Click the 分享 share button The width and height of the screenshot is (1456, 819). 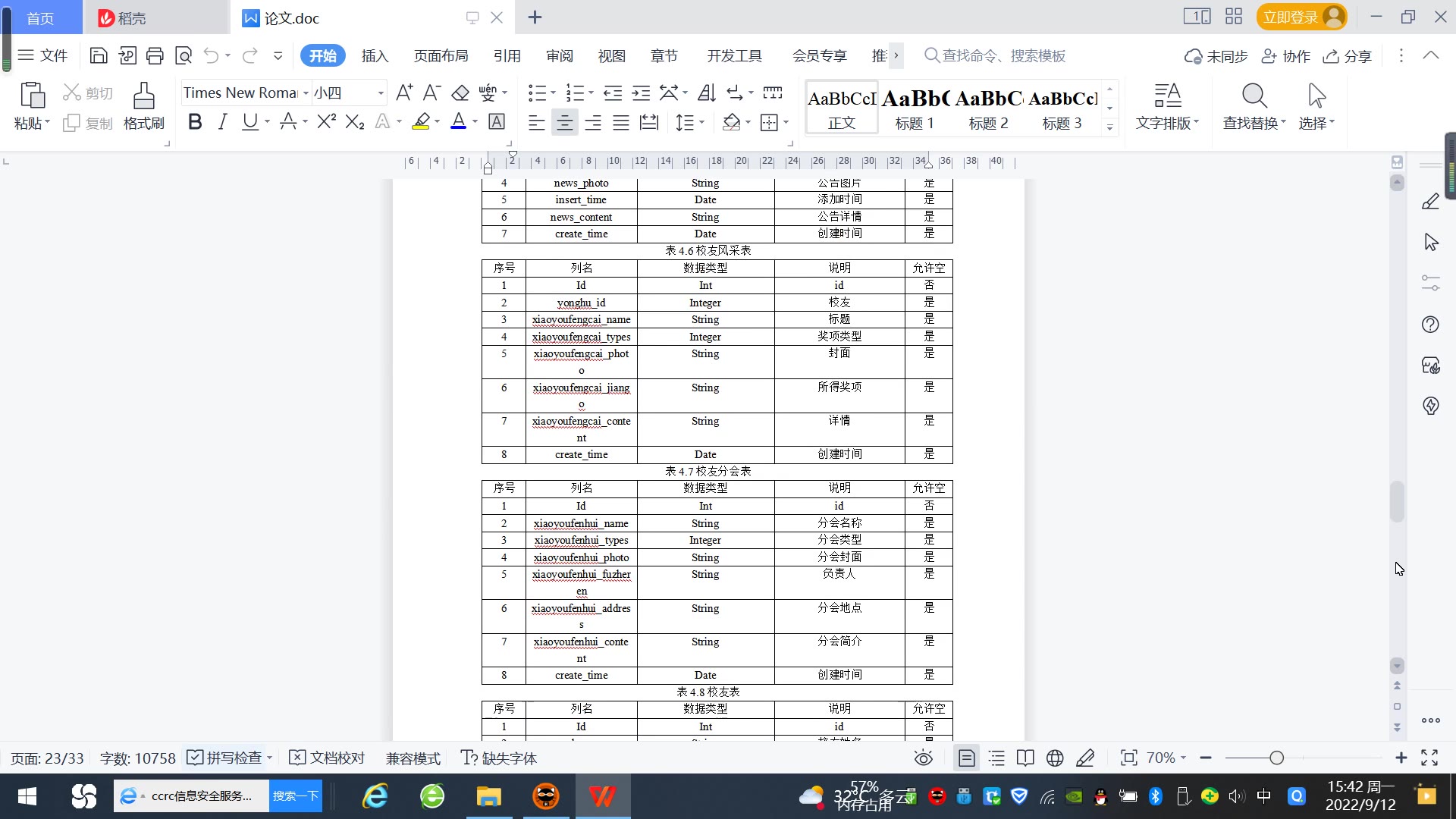(x=1348, y=56)
